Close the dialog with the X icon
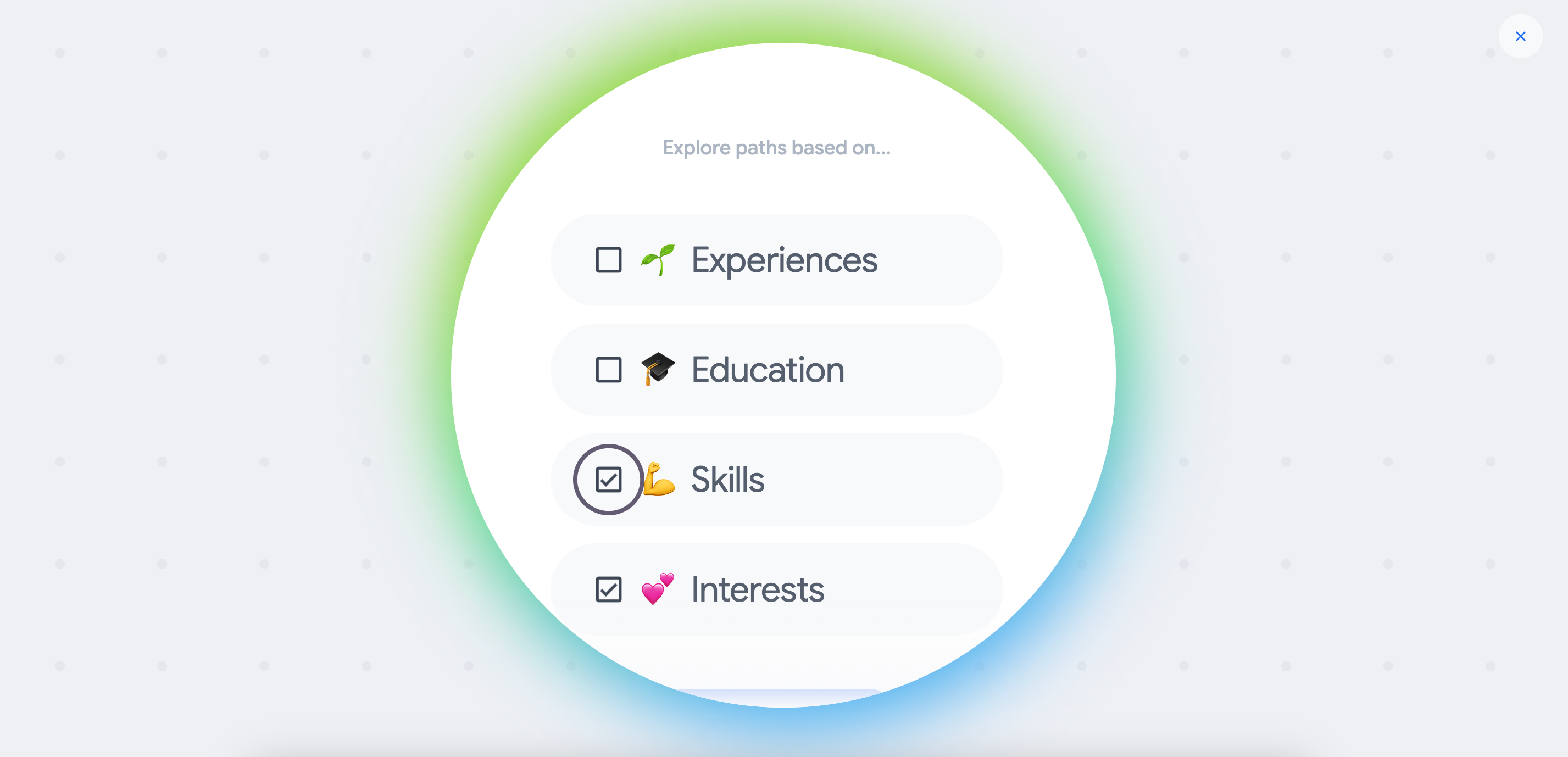Image resolution: width=1568 pixels, height=757 pixels. click(1520, 36)
